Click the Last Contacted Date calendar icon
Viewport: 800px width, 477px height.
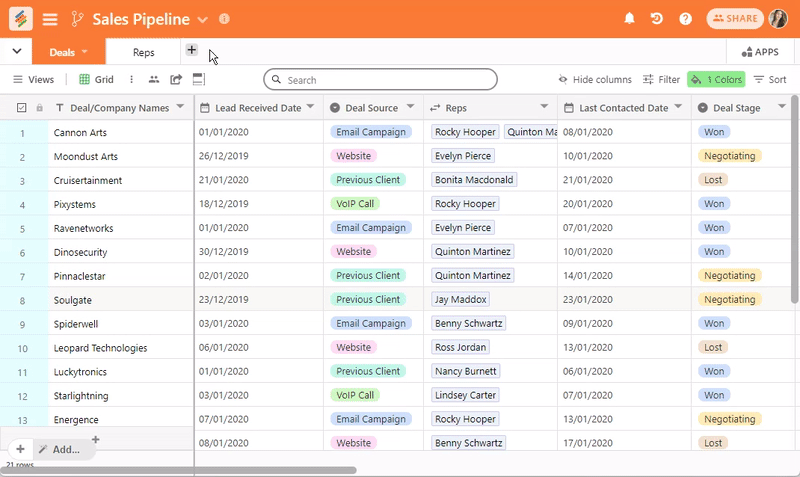click(x=568, y=108)
